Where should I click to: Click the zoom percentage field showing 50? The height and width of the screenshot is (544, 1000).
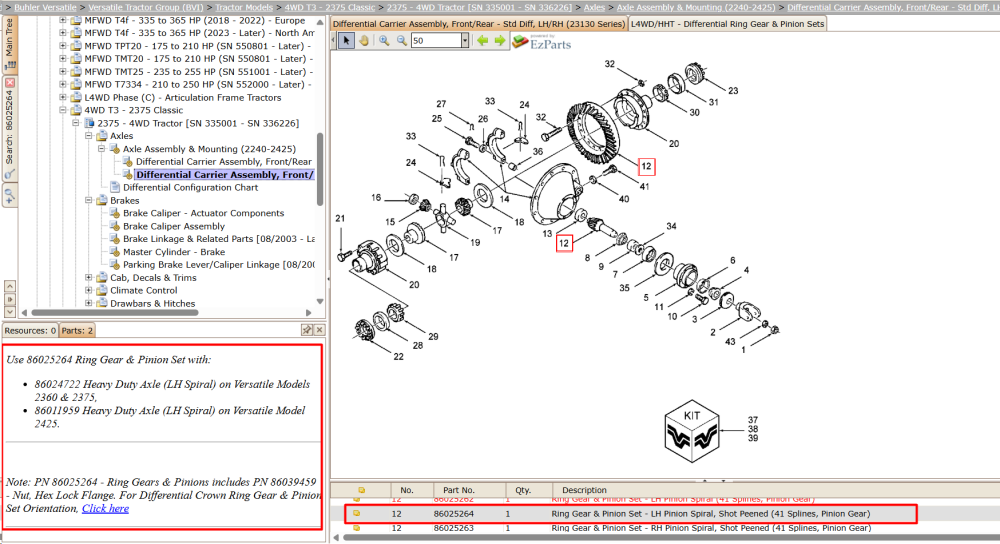[x=436, y=41]
